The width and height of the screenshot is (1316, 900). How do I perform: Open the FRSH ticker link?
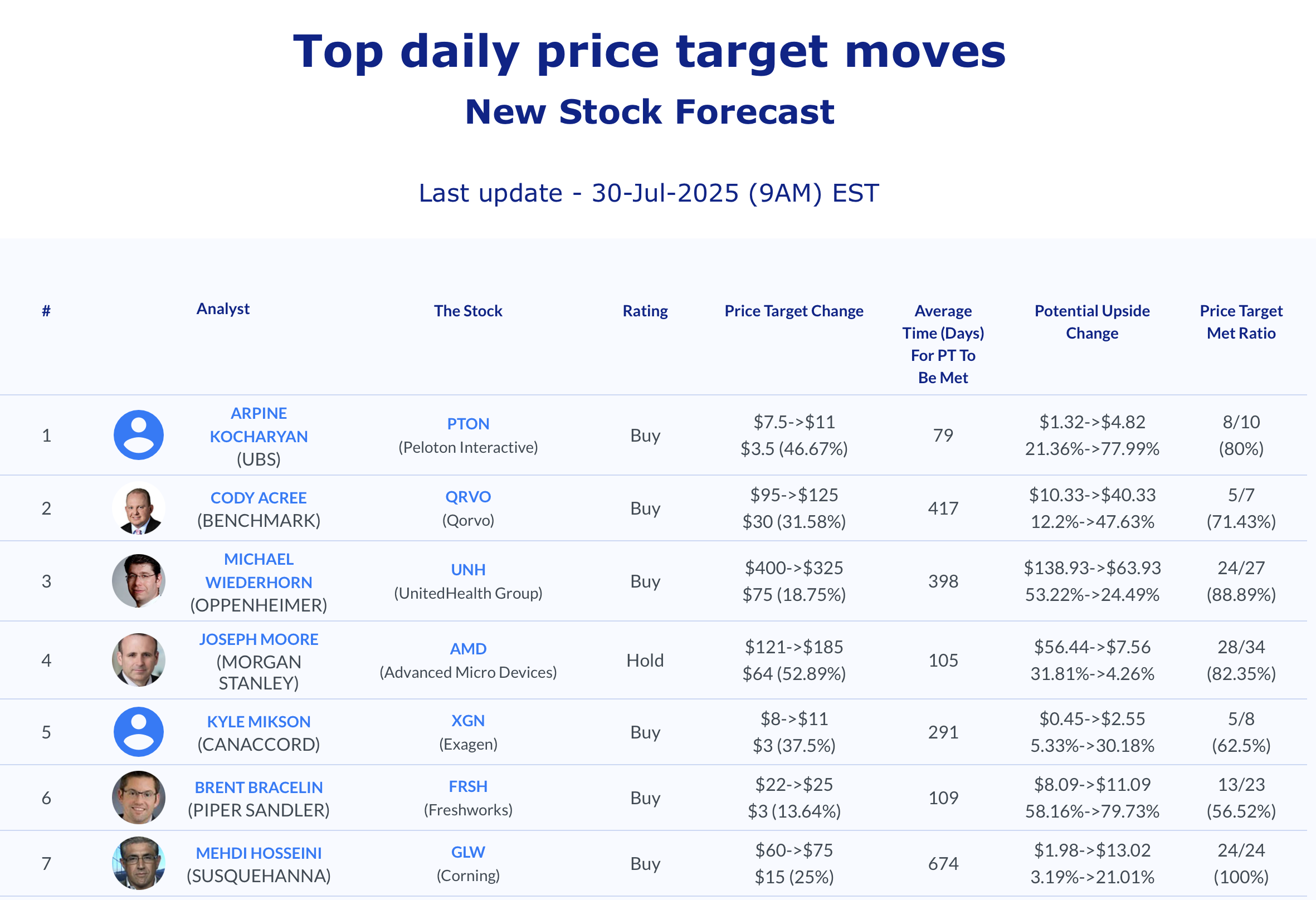coord(469,786)
